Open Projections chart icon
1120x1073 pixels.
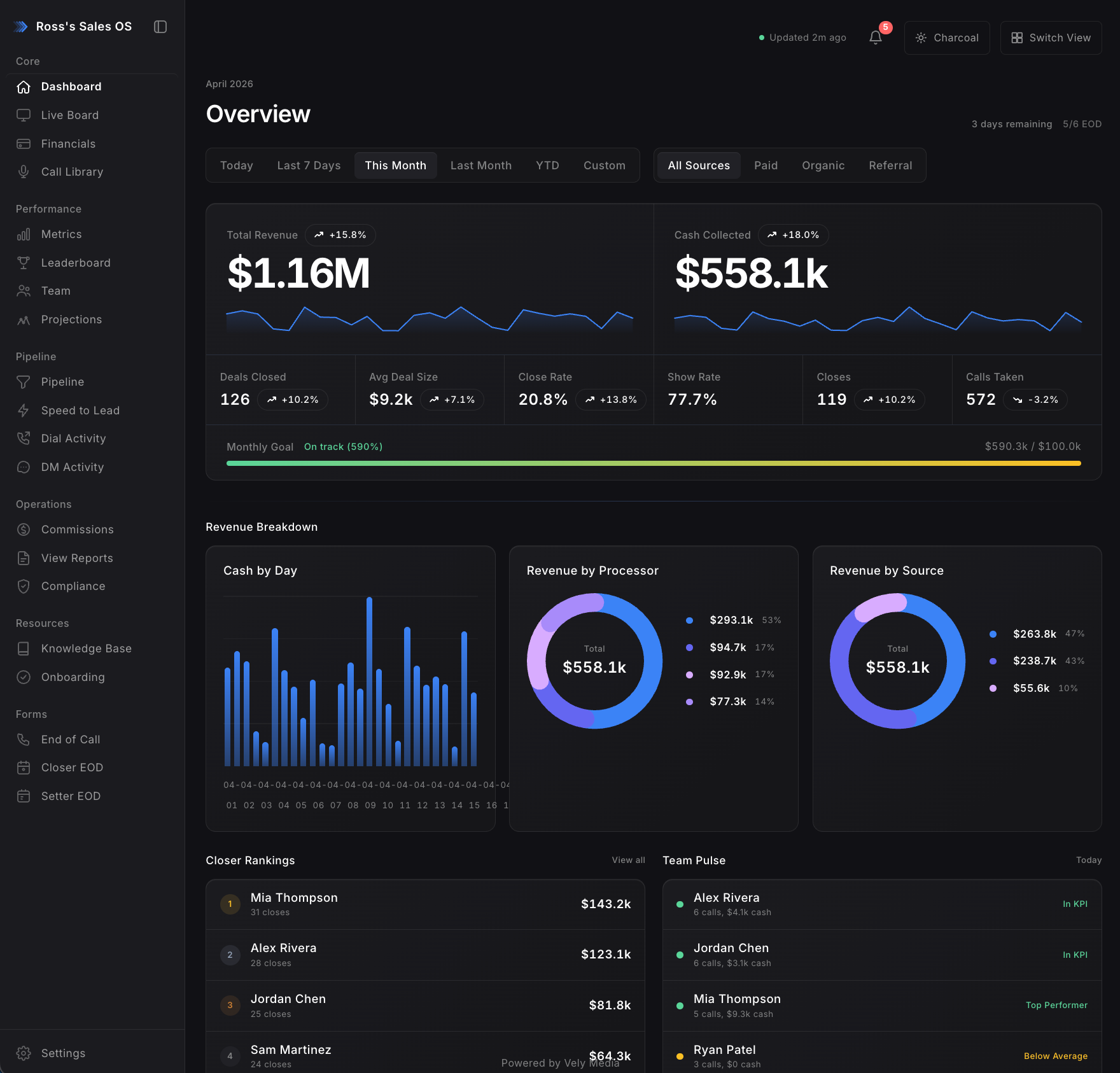pos(24,319)
